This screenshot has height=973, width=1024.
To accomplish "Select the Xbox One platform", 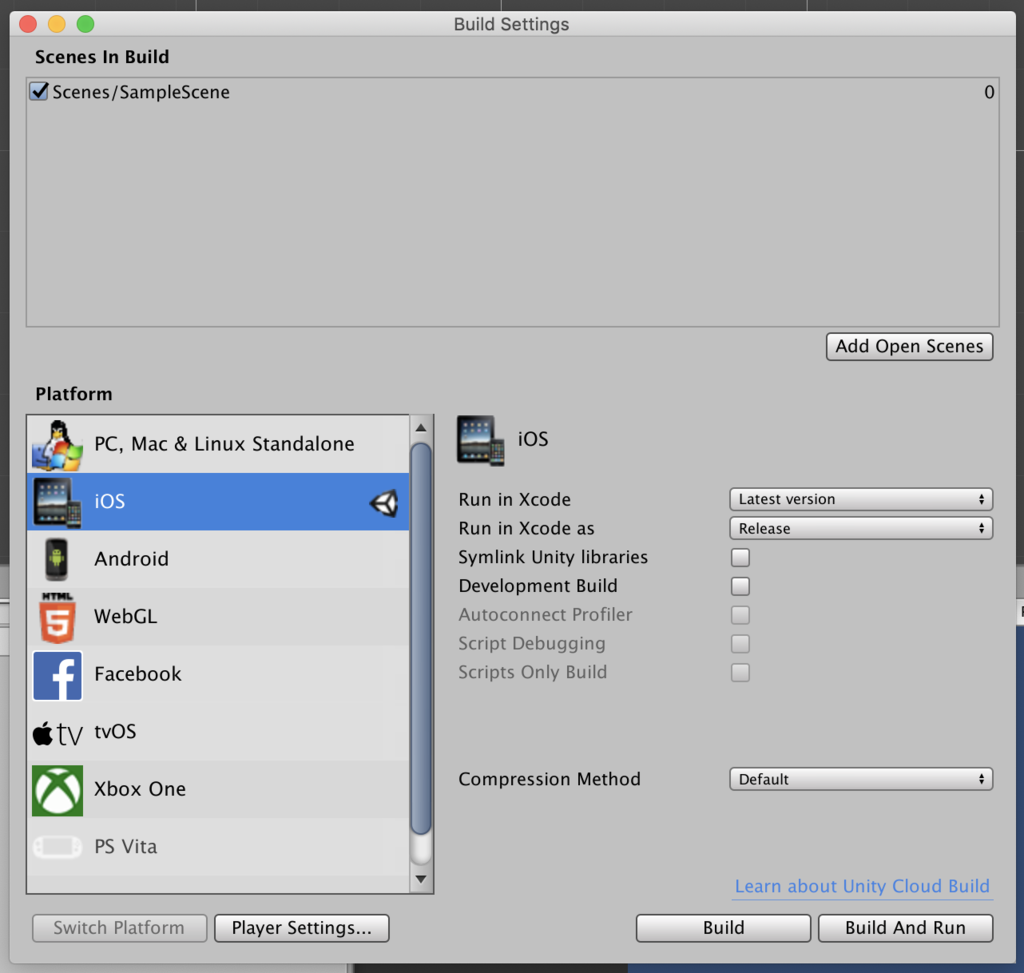I will (x=218, y=789).
